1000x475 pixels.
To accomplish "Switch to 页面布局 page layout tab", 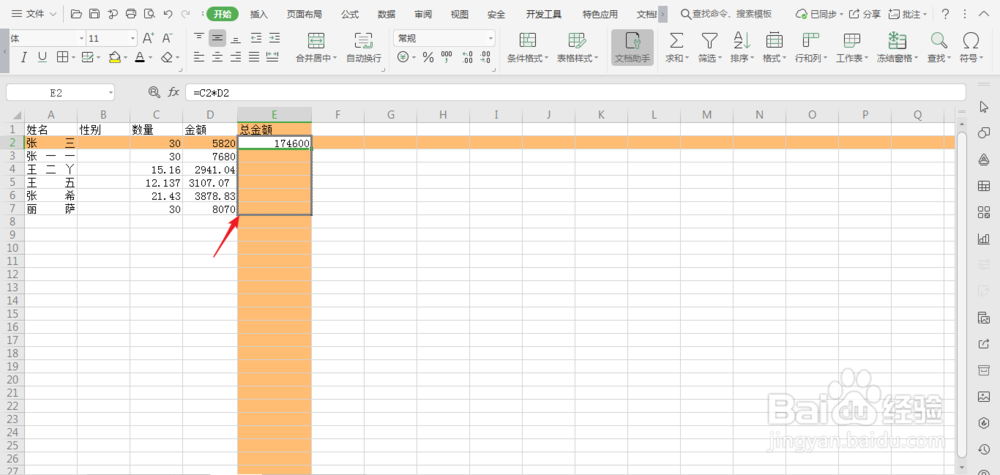I will (x=304, y=14).
